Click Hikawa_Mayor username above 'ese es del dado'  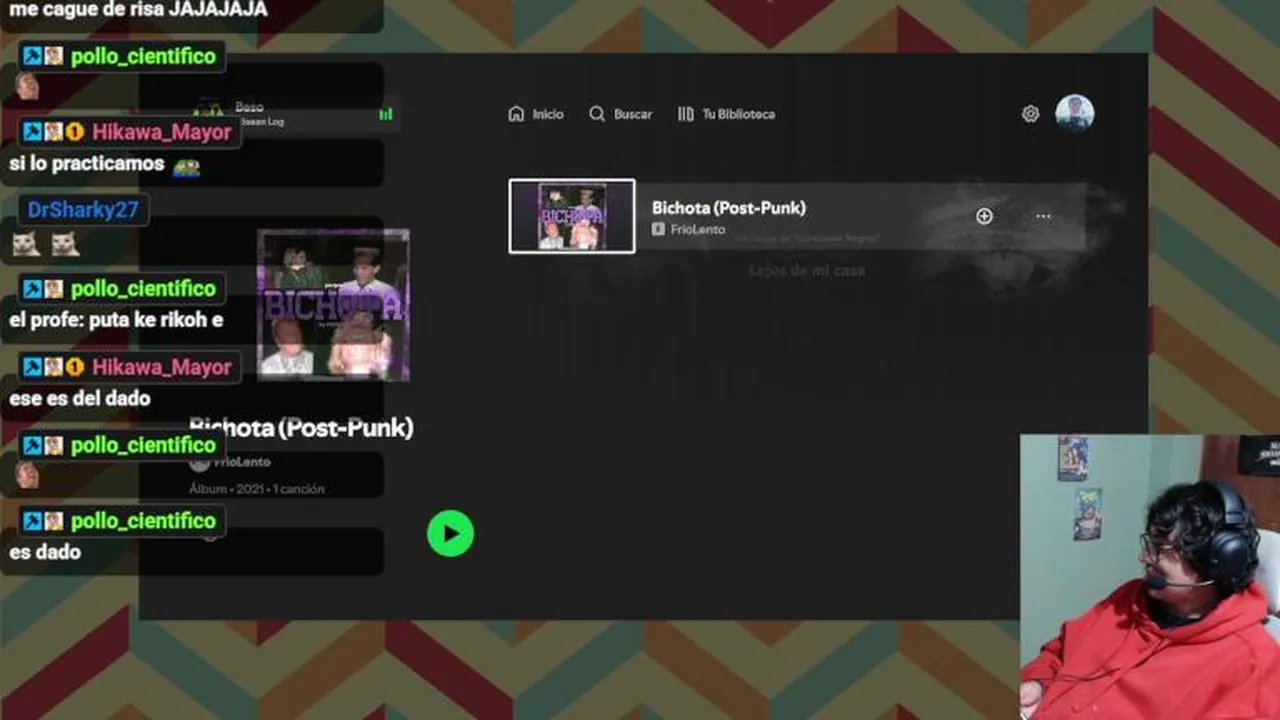(162, 367)
